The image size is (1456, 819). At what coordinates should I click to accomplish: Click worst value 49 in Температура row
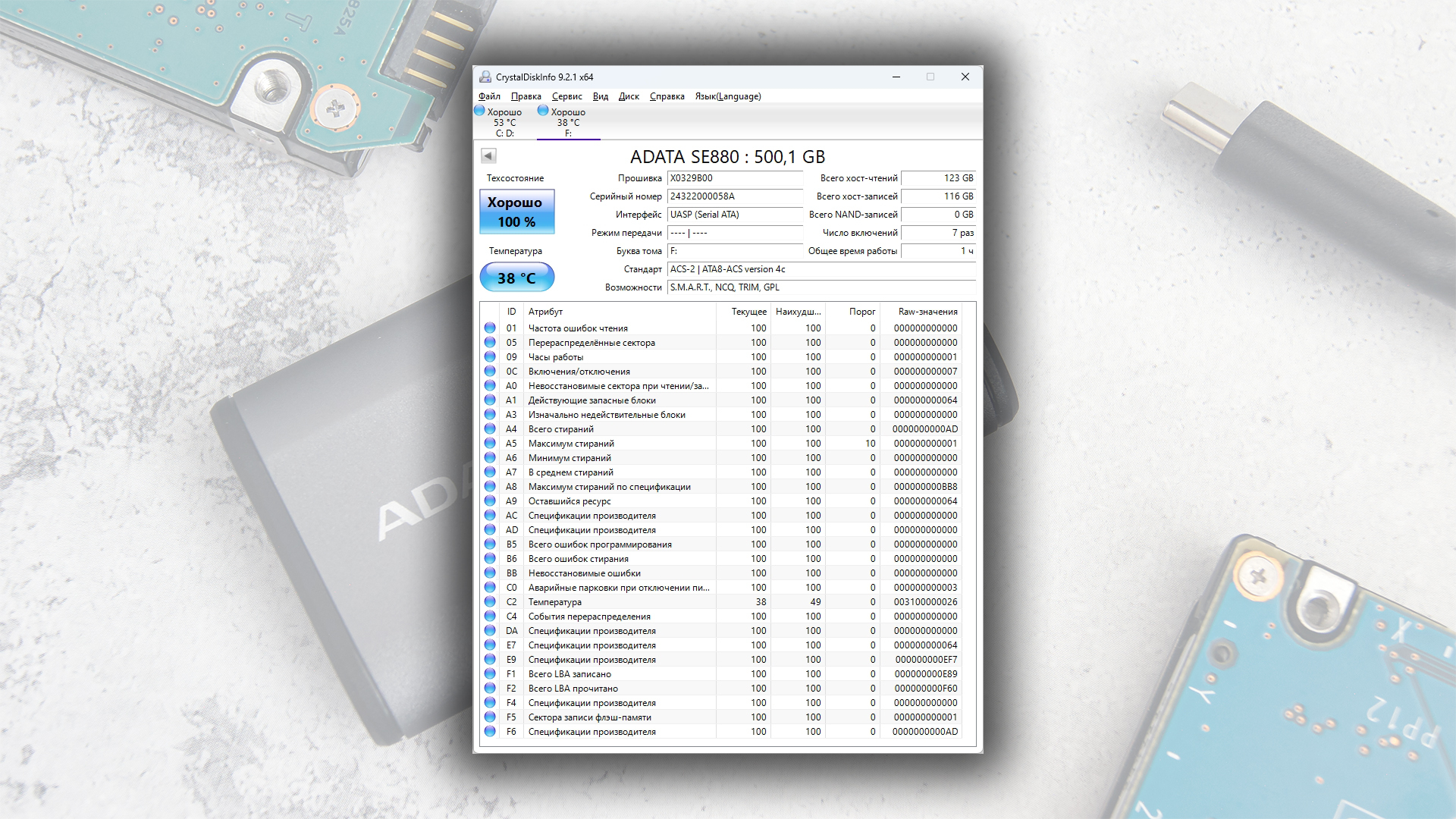pos(815,602)
